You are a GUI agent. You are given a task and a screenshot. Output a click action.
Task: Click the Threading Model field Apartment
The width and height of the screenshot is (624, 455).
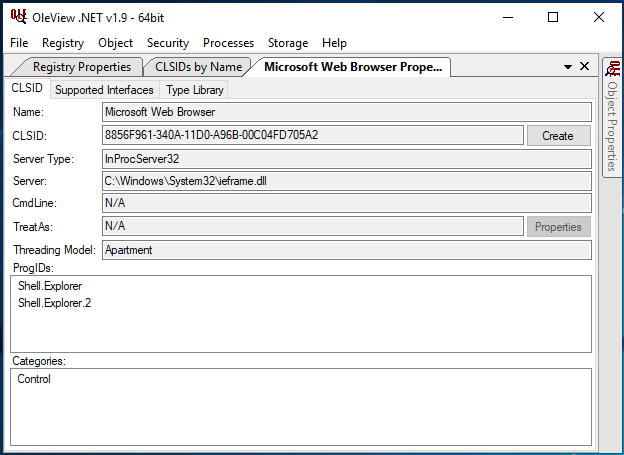point(347,250)
